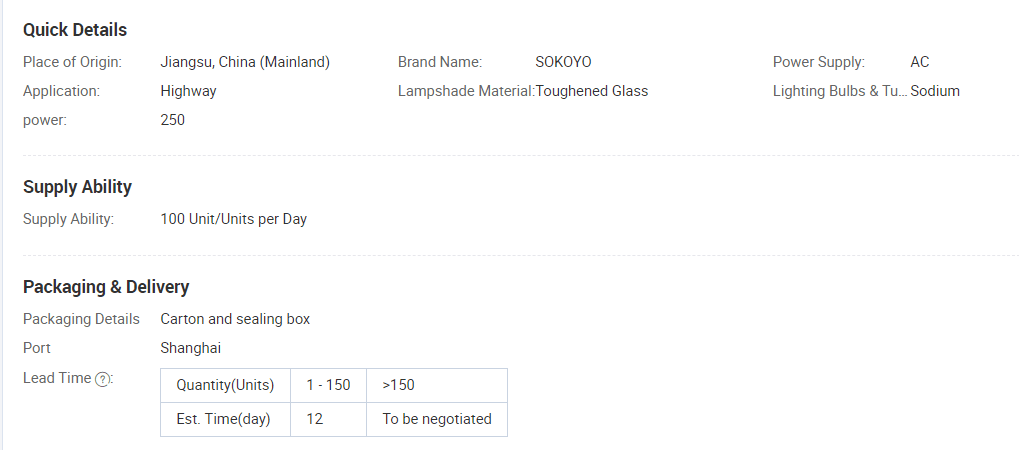Image resolution: width=1019 pixels, height=450 pixels.
Task: Click the SOKOYO brand name value
Action: (x=563, y=62)
